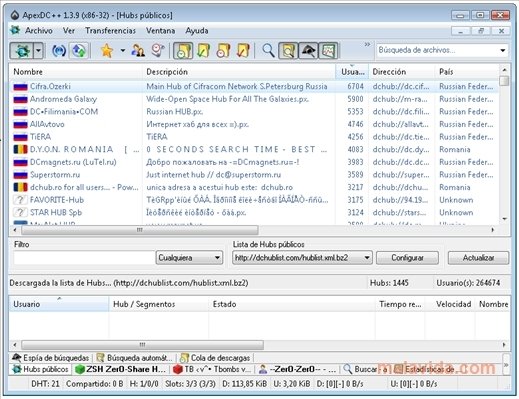Screen dimensions: 519x399
Task: Open the --Zer0-Zer0-- user tab
Action: point(298,369)
